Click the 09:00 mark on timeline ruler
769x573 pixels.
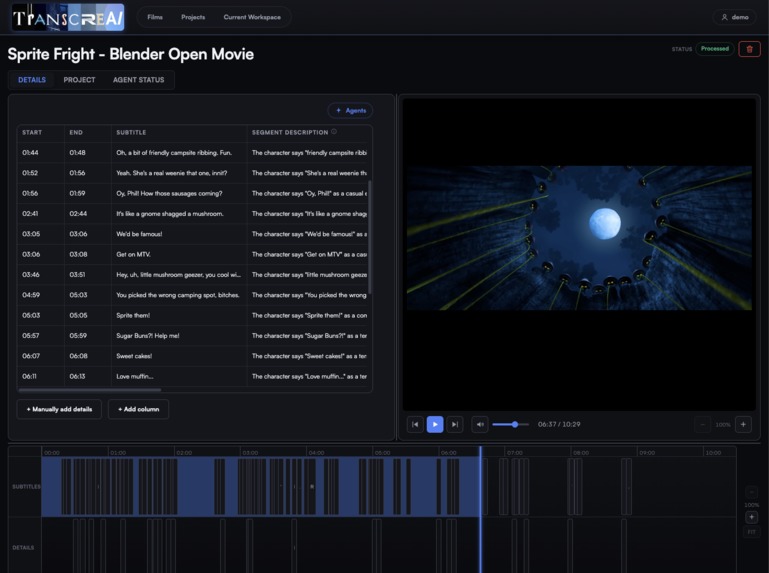click(647, 452)
